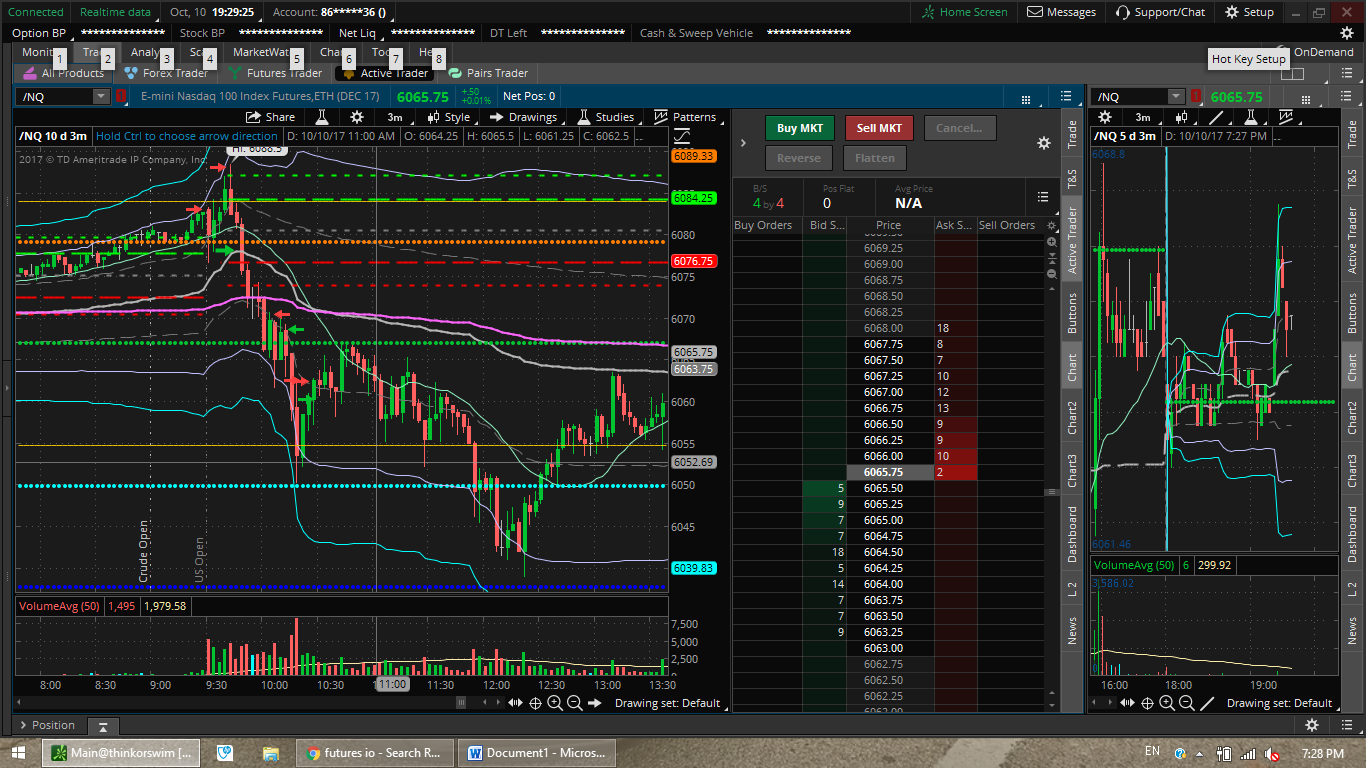The height and width of the screenshot is (768, 1366).
Task: Click the gear icon in the bottom Position bar
Action: point(1312,725)
